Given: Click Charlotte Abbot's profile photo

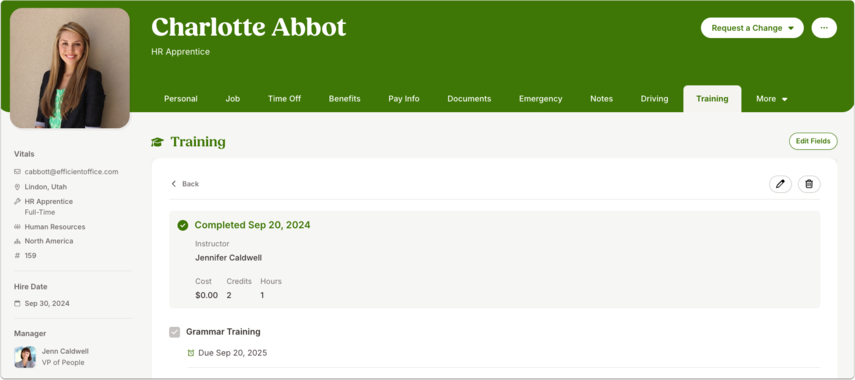Looking at the screenshot, I should pos(70,68).
